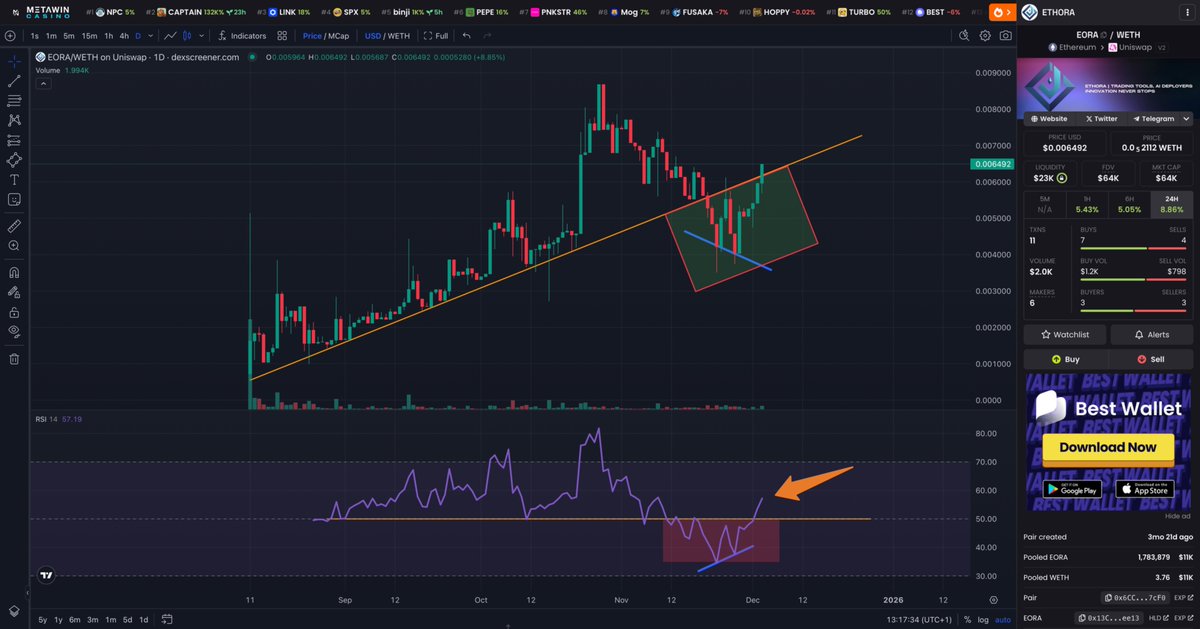Select the 5m timeframe
The height and width of the screenshot is (629, 1200).
pyautogui.click(x=68, y=35)
